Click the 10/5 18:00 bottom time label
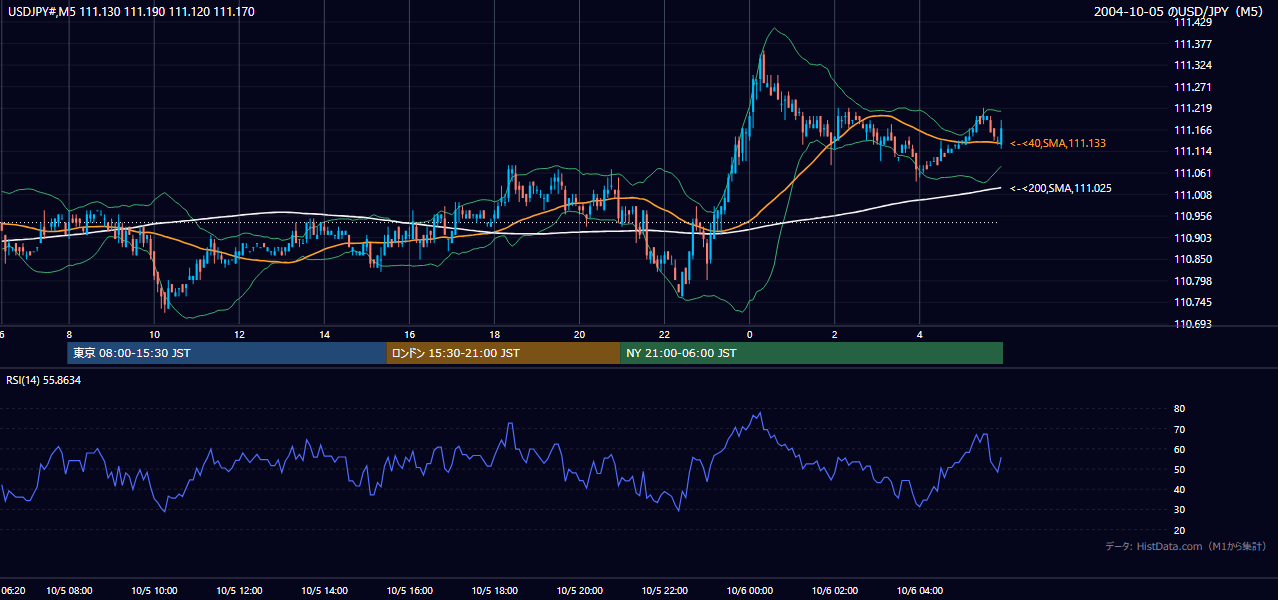 pyautogui.click(x=494, y=591)
